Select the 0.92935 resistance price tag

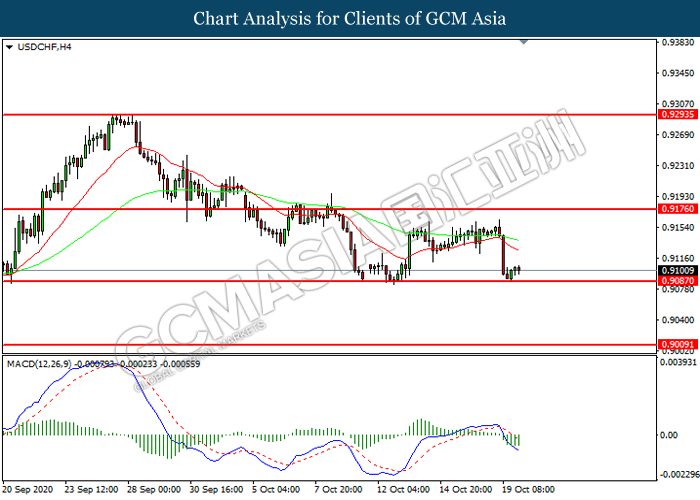coord(678,114)
